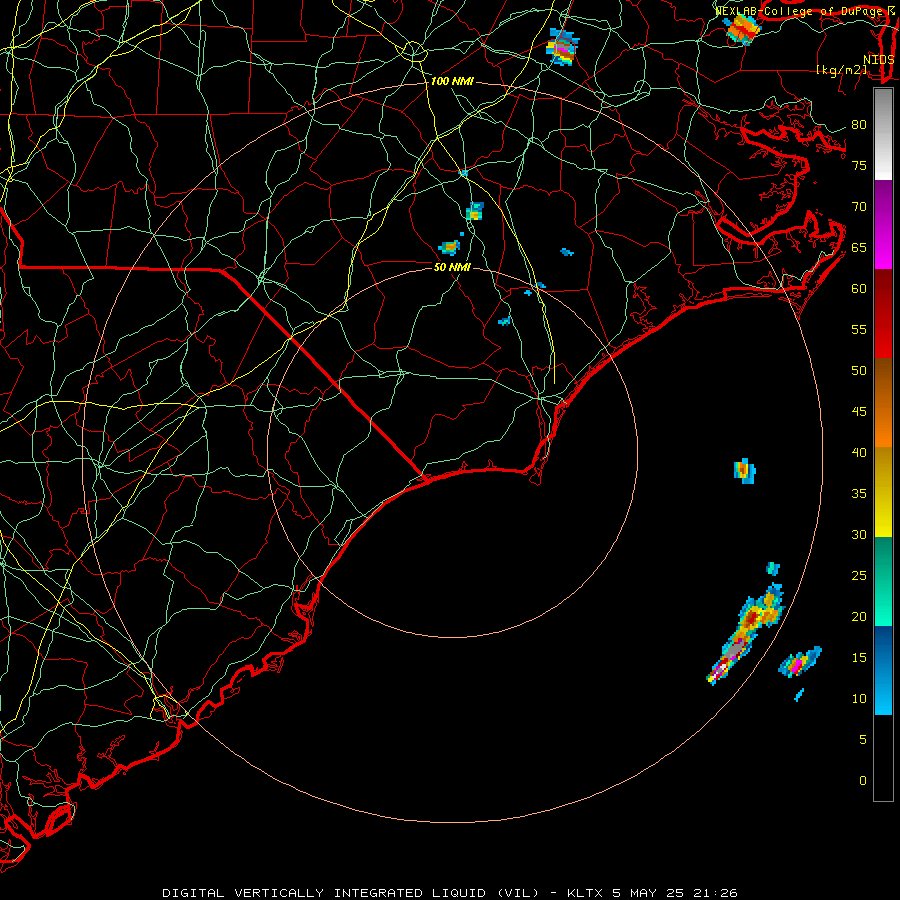Click the scale value 70
The image size is (900, 900).
click(859, 207)
